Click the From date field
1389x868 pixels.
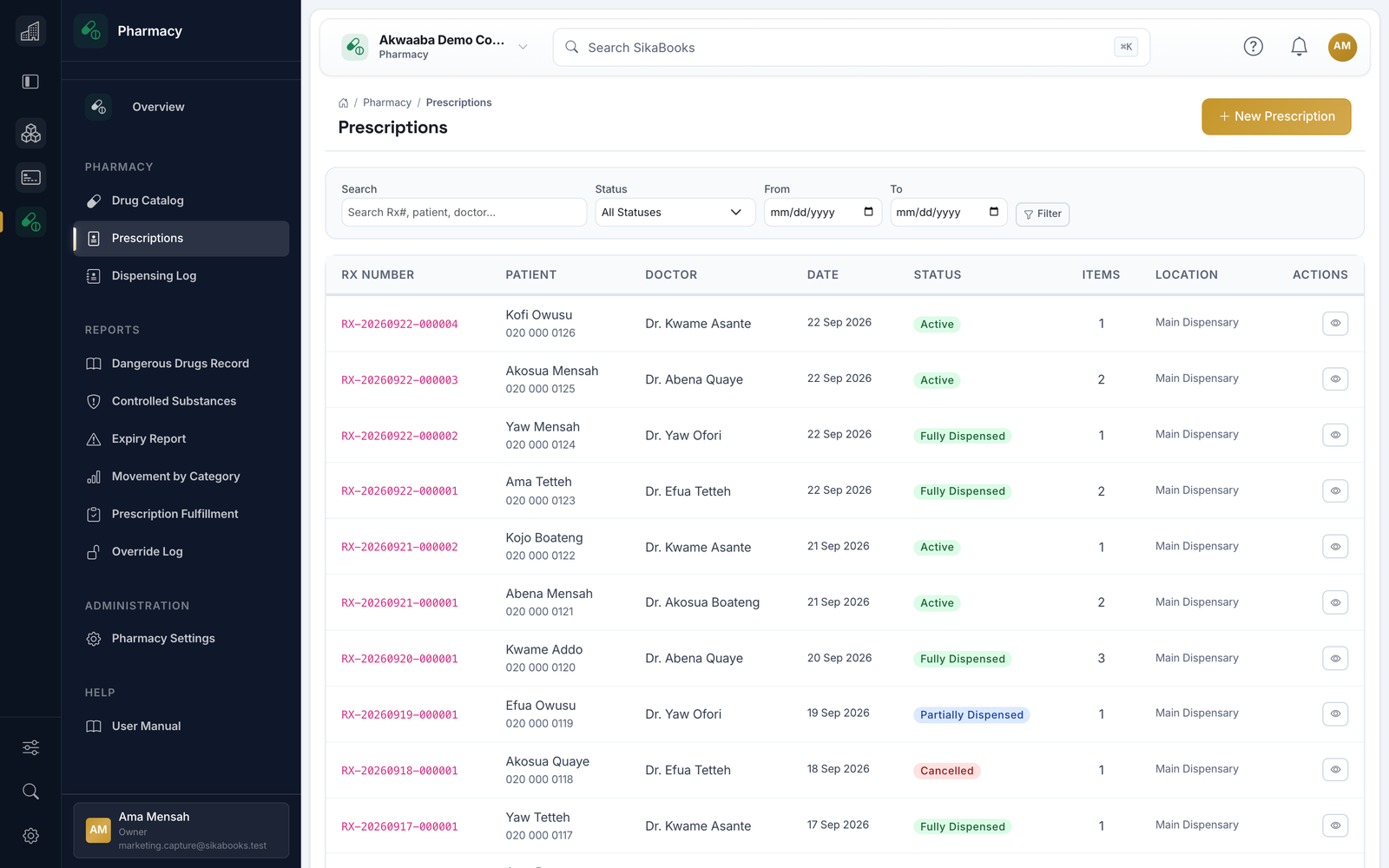[823, 213]
